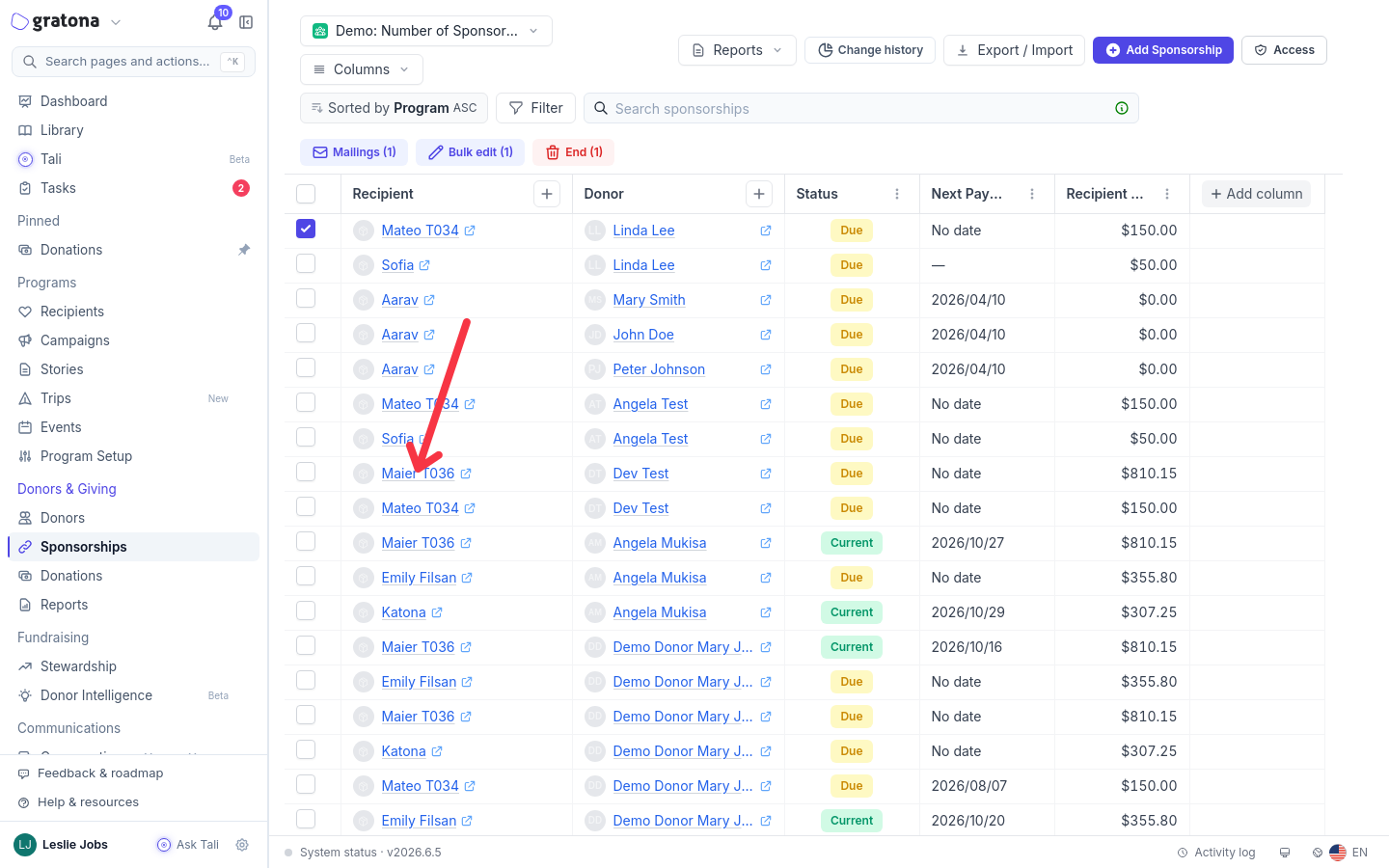Select the Sofia Linda Lee row checkbox

[306, 263]
